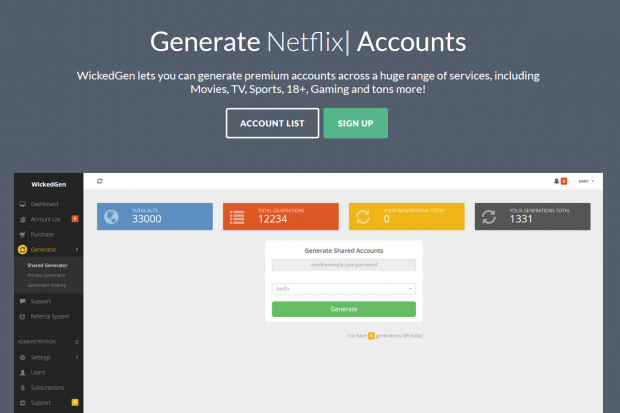The height and width of the screenshot is (413, 620).
Task: Collapse the Generator menu chevron
Action: (x=77, y=250)
